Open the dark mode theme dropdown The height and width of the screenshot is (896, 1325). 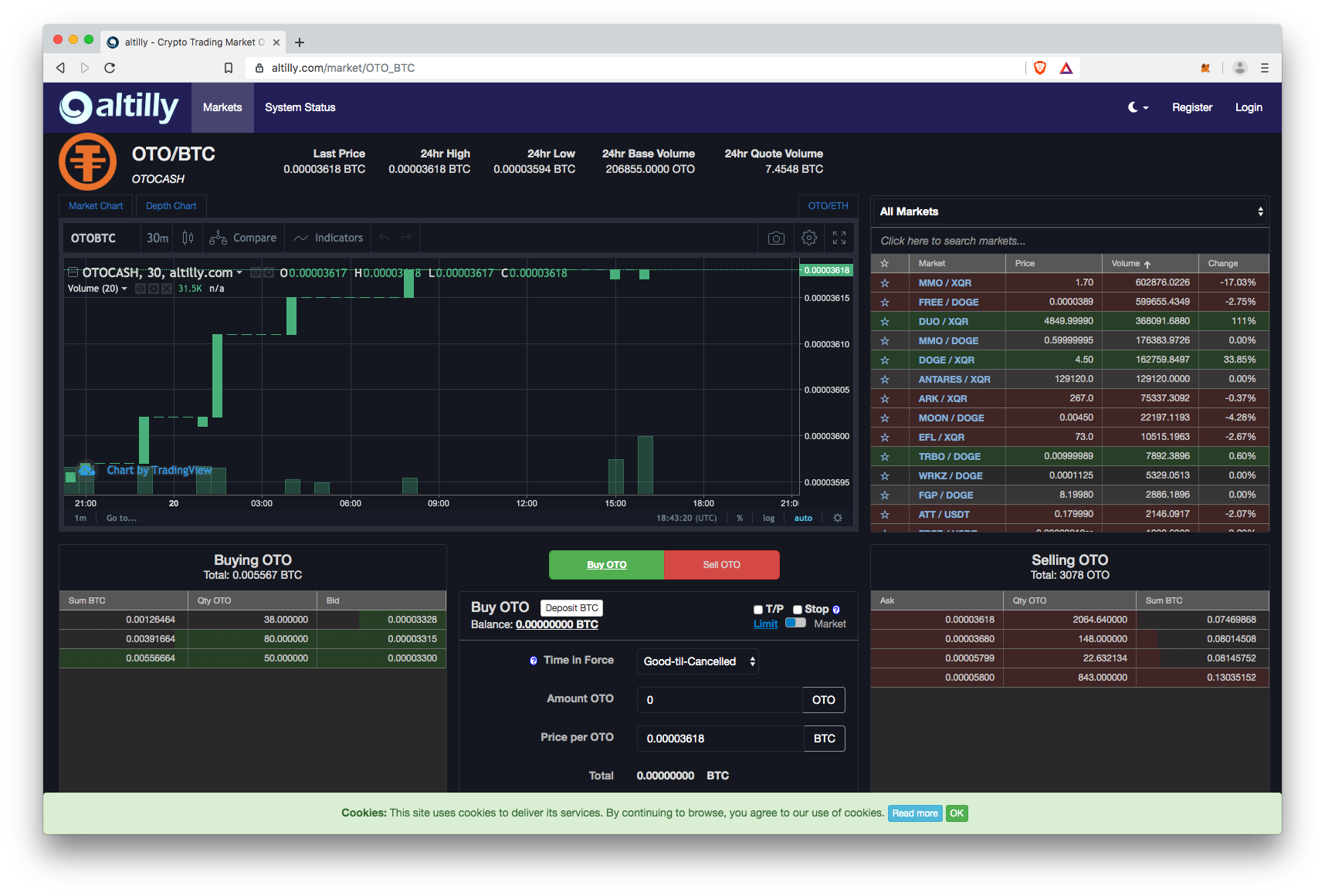point(1138,107)
